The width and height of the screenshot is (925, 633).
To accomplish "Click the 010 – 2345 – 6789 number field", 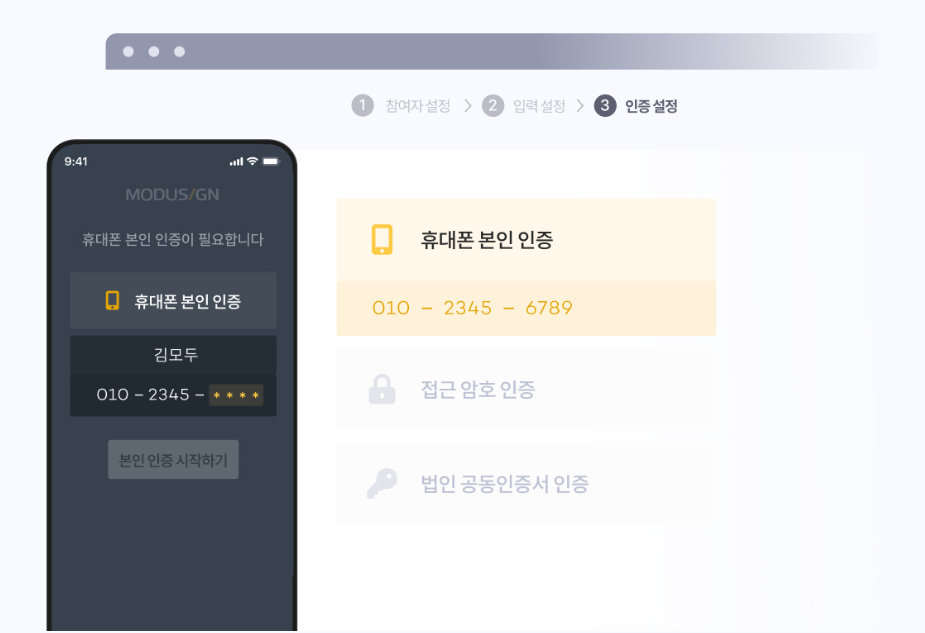I will 526,308.
